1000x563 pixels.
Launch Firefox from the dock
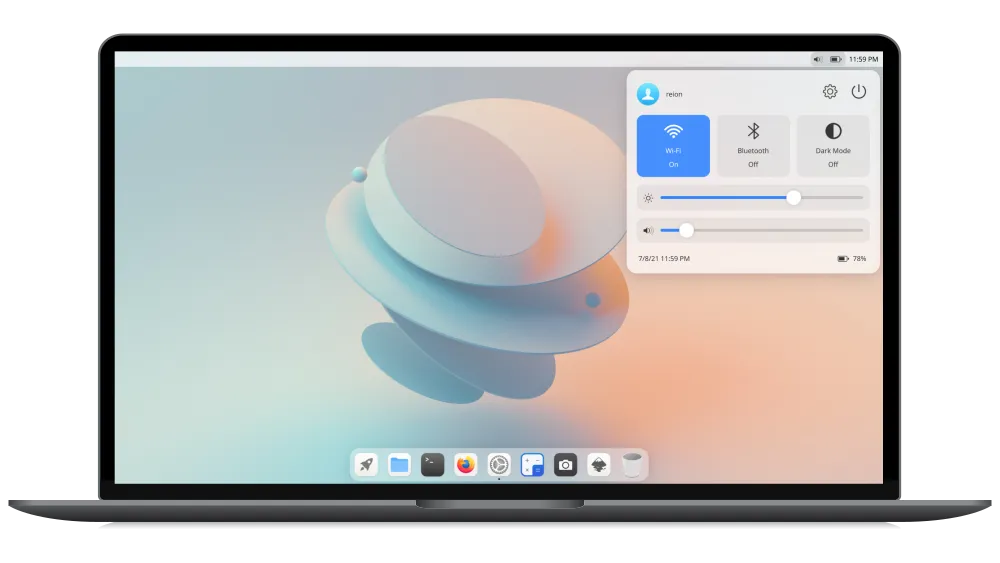tap(466, 465)
